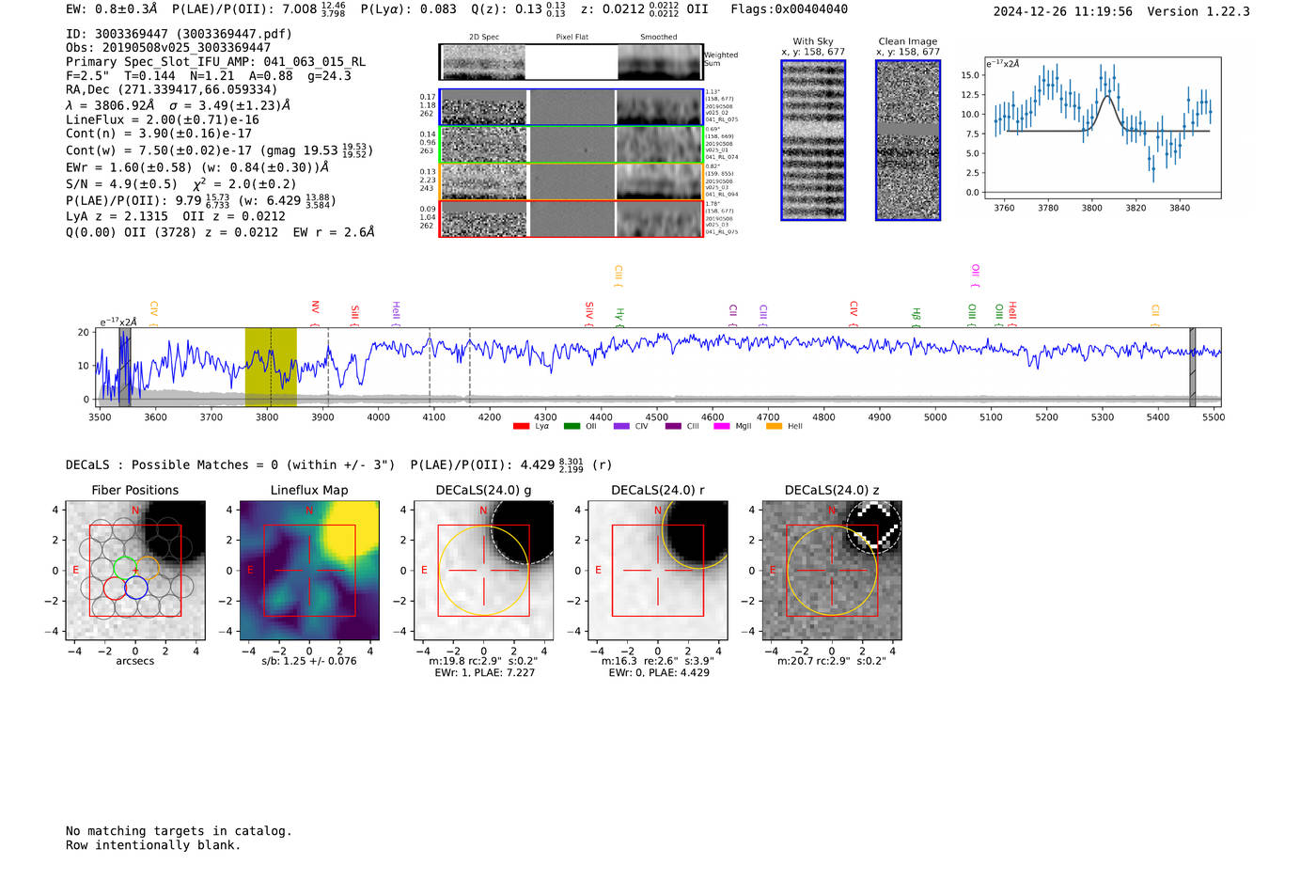Image resolution: width=1316 pixels, height=896 pixels.
Task: Click the blue circled fiber in Fiber Positions
Action: pyautogui.click(x=136, y=588)
